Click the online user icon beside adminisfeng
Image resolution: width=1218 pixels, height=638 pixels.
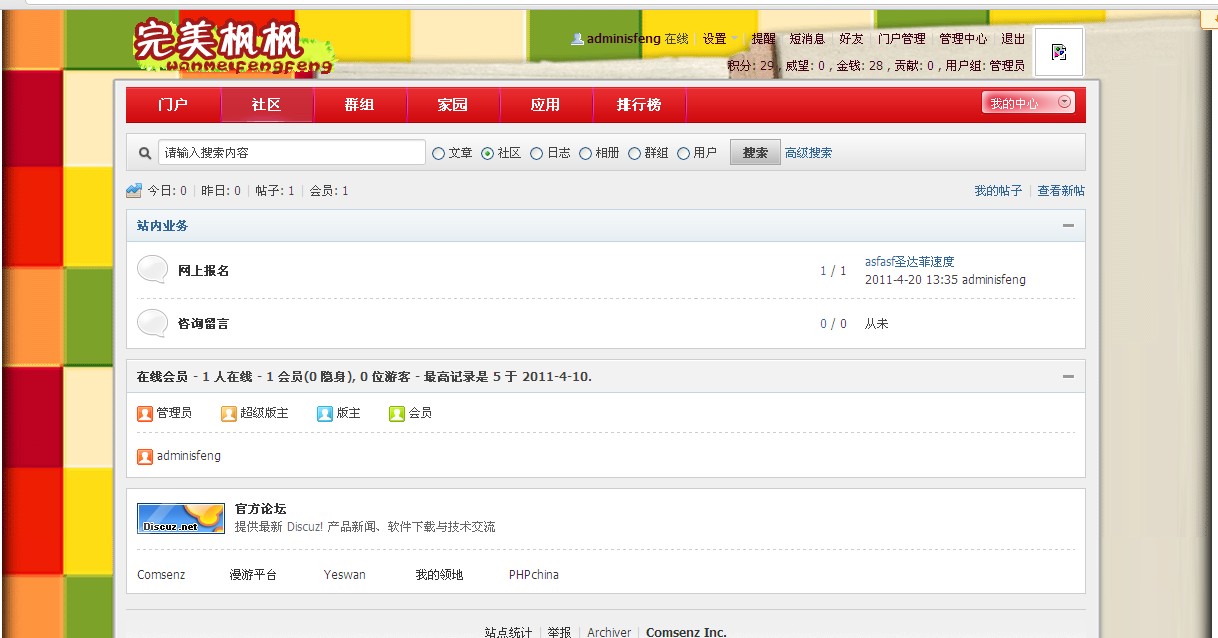click(x=145, y=456)
